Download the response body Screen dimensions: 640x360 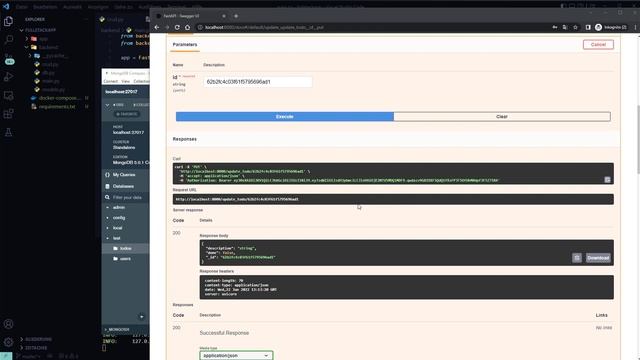tap(598, 258)
